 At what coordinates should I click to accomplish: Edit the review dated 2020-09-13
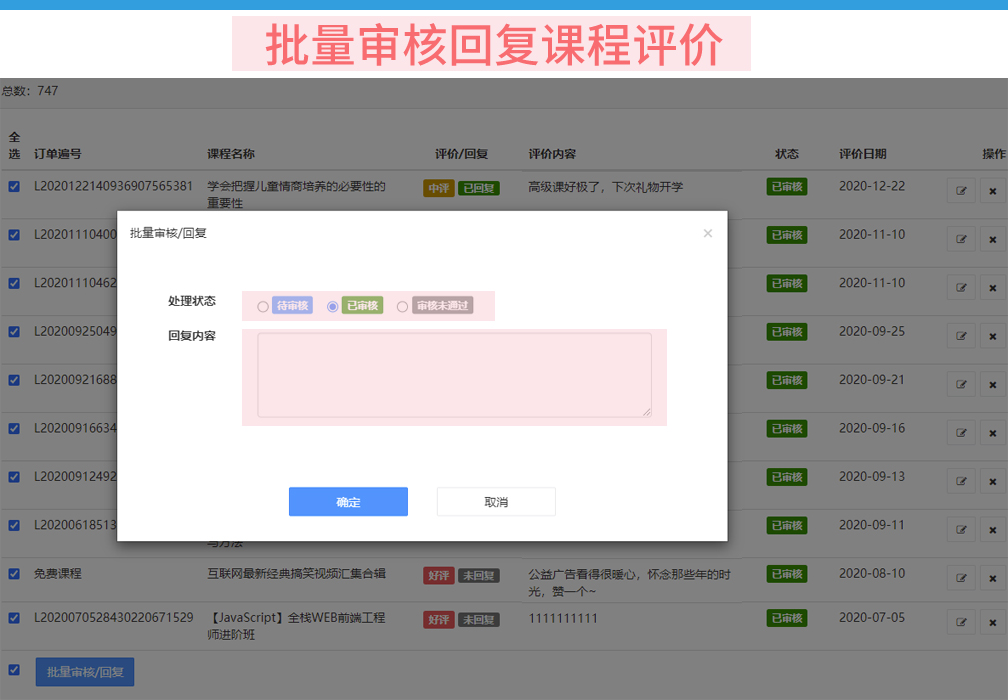point(961,481)
